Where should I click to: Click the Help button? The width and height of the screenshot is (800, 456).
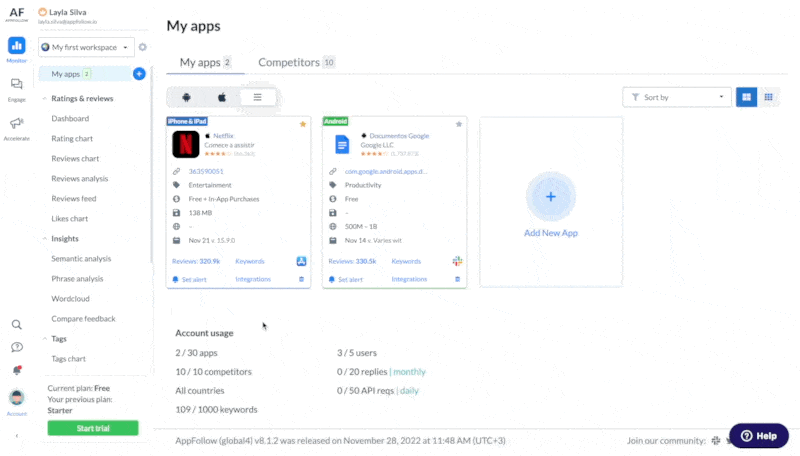[759, 436]
